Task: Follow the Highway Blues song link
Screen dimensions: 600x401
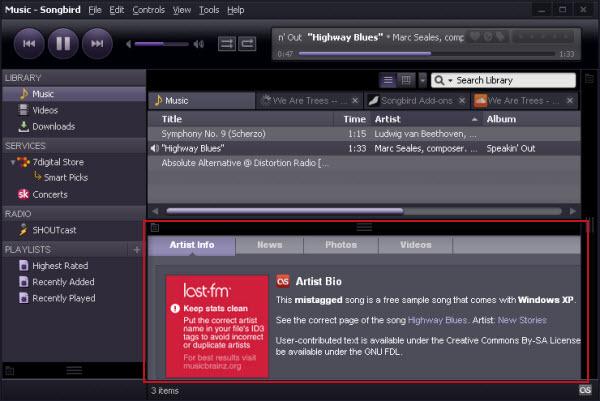Action: pyautogui.click(x=437, y=320)
